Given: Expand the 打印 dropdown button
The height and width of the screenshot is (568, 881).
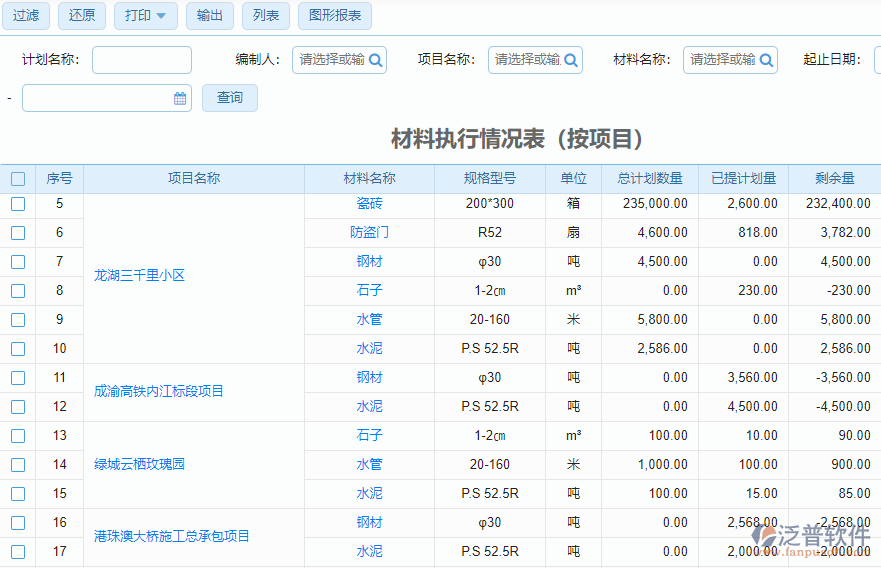Looking at the screenshot, I should pos(146,16).
